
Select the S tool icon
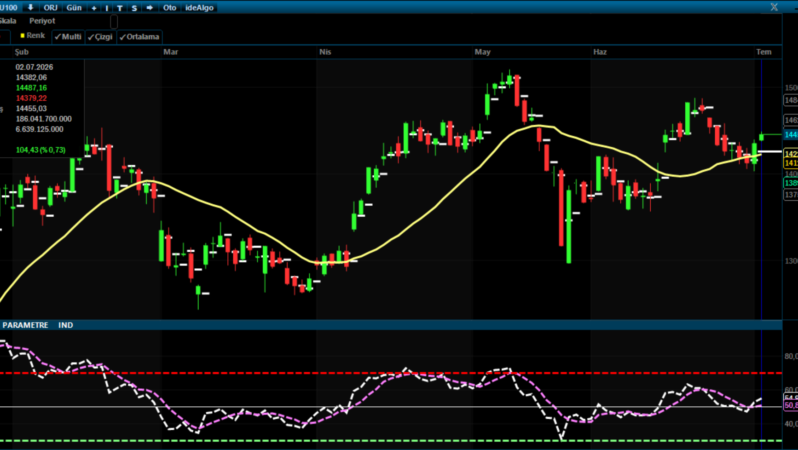tap(134, 8)
